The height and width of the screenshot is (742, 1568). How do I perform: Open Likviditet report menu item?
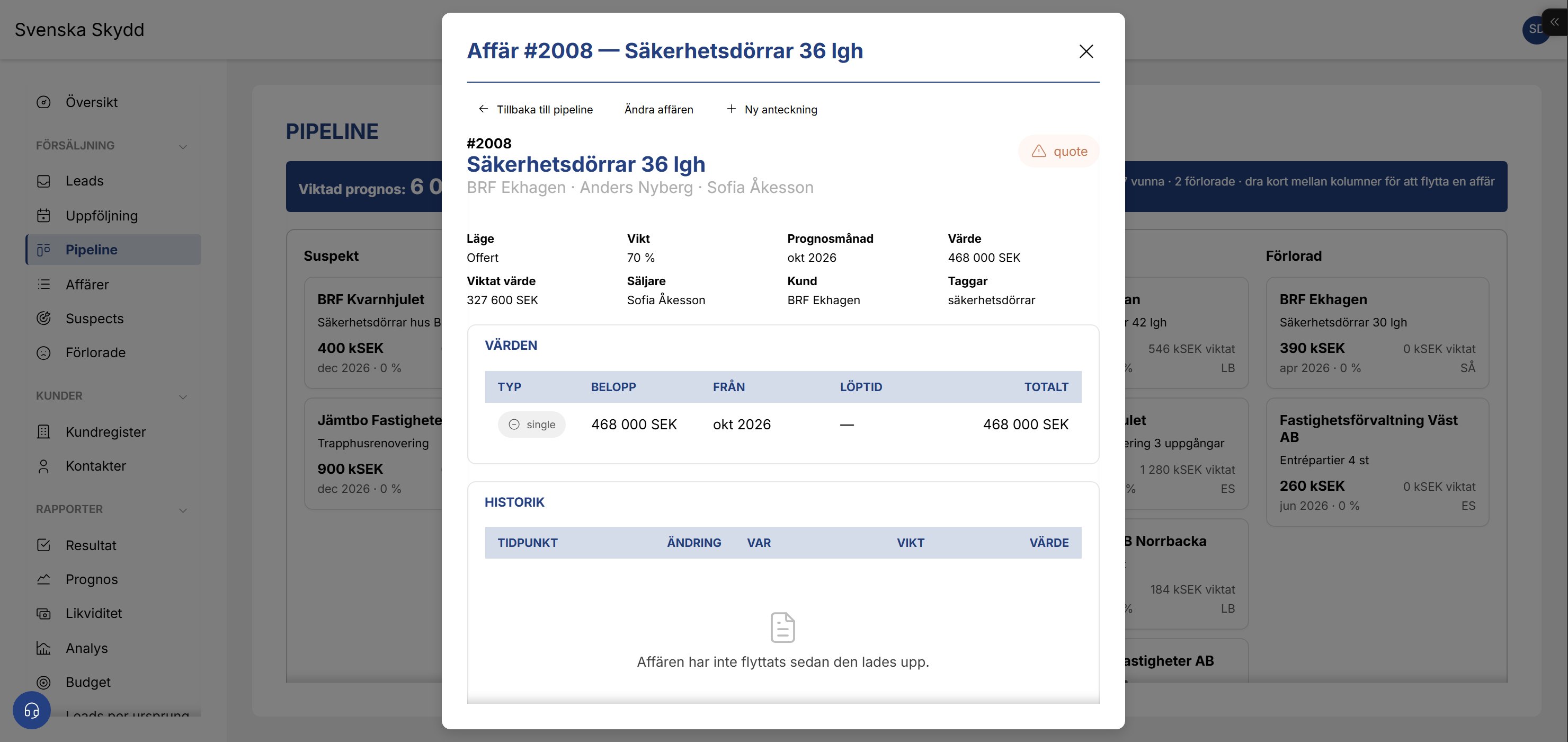(113, 613)
